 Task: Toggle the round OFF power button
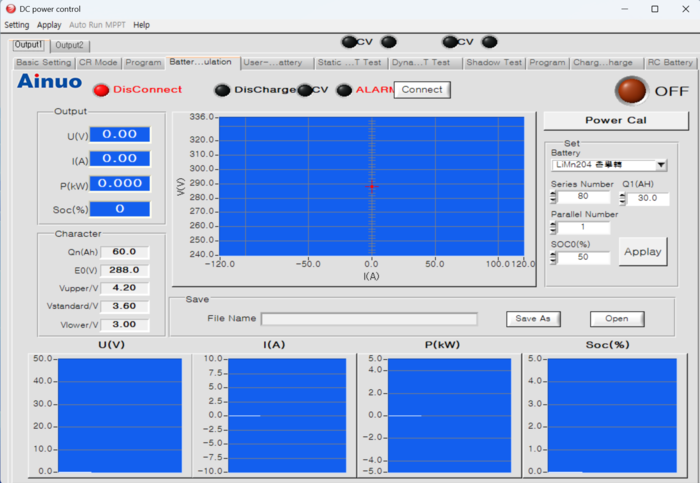630,91
